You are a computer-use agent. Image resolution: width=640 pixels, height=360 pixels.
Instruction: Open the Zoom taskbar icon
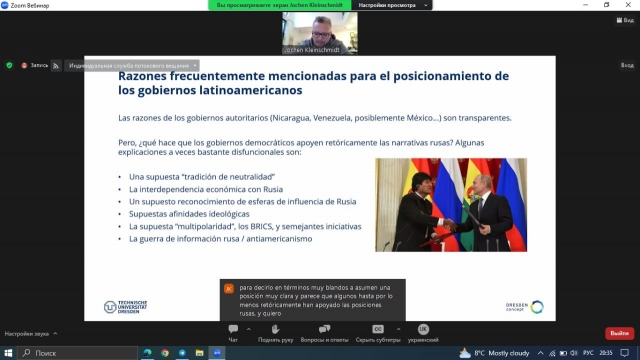(x=217, y=353)
